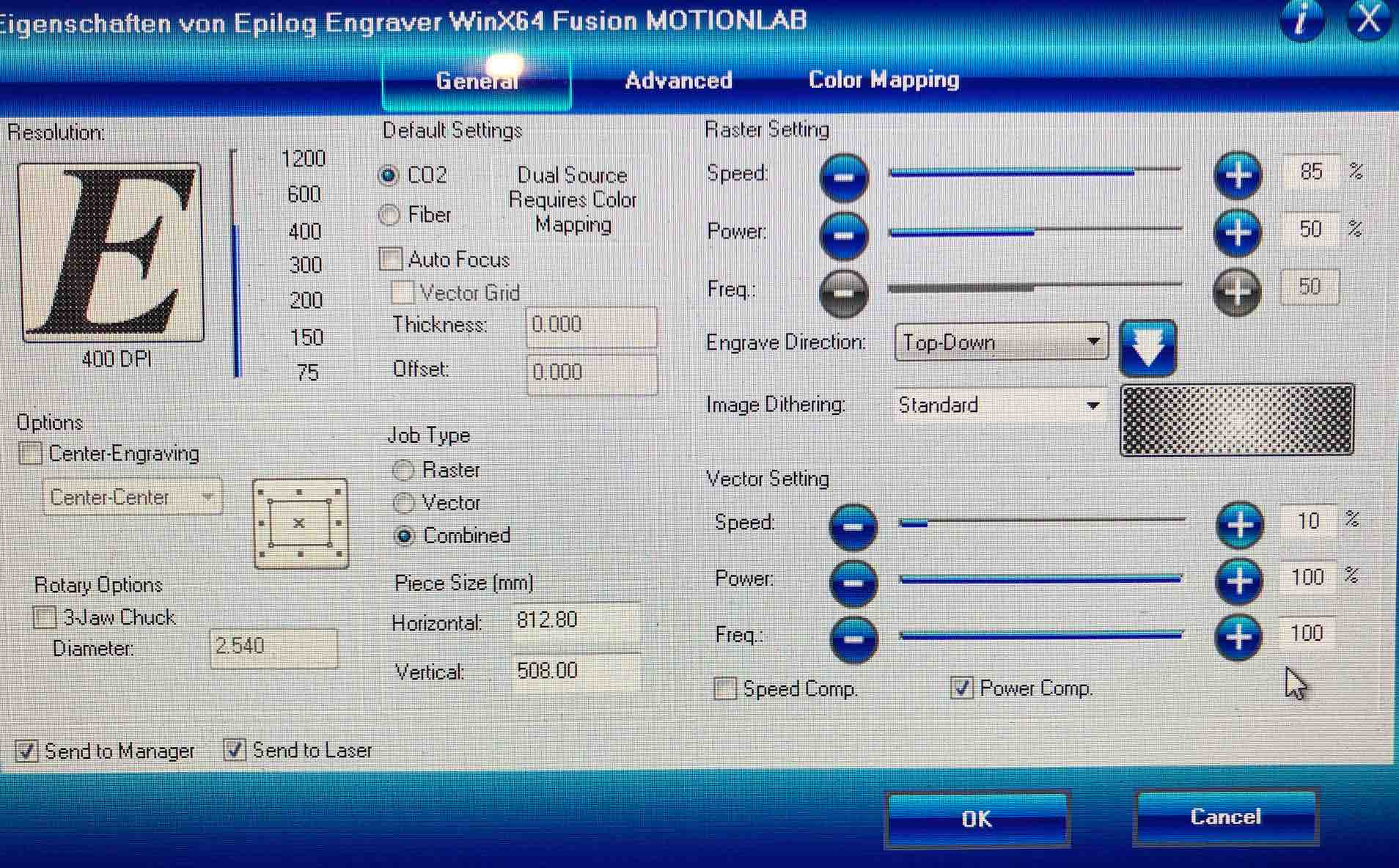Open the Engrave Direction dropdown
Viewport: 1399px width, 868px height.
point(1001,342)
